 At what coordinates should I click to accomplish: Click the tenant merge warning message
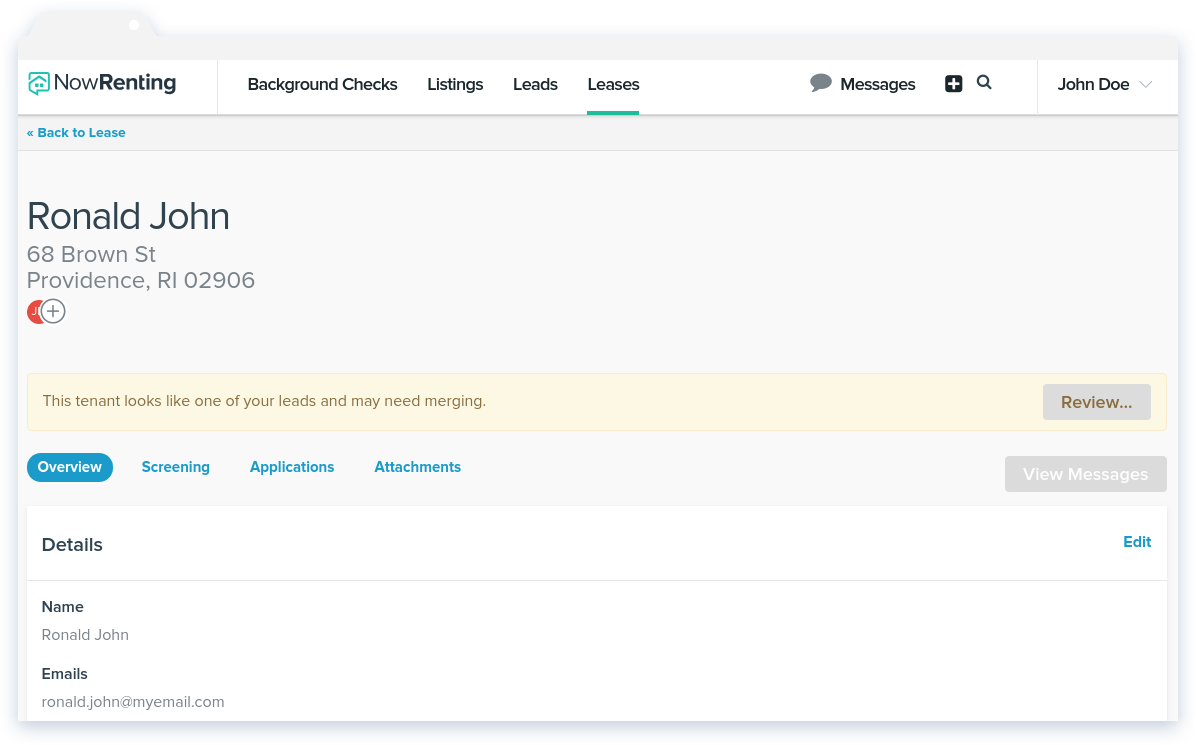pyautogui.click(x=264, y=401)
